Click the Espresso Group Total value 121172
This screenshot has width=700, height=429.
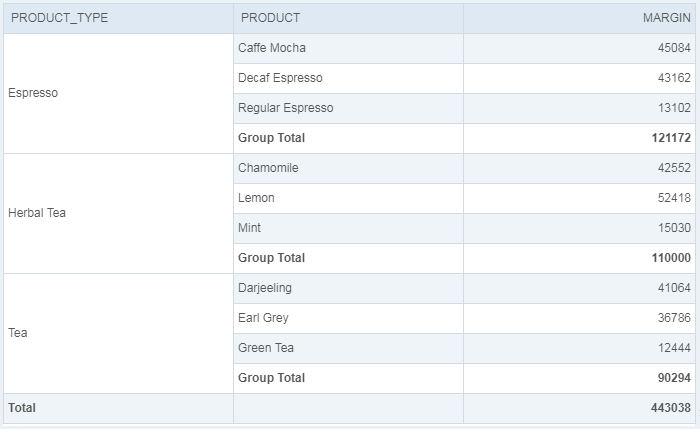670,138
